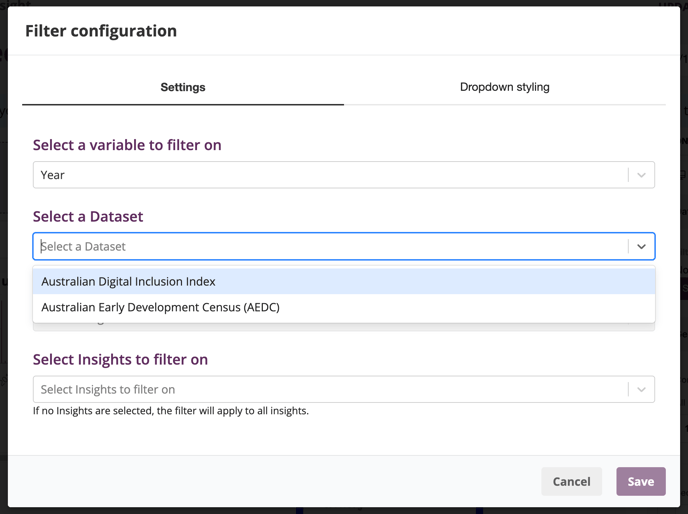Click the 'Select a variable to filter on' heading
The width and height of the screenshot is (688, 514).
pyautogui.click(x=127, y=145)
